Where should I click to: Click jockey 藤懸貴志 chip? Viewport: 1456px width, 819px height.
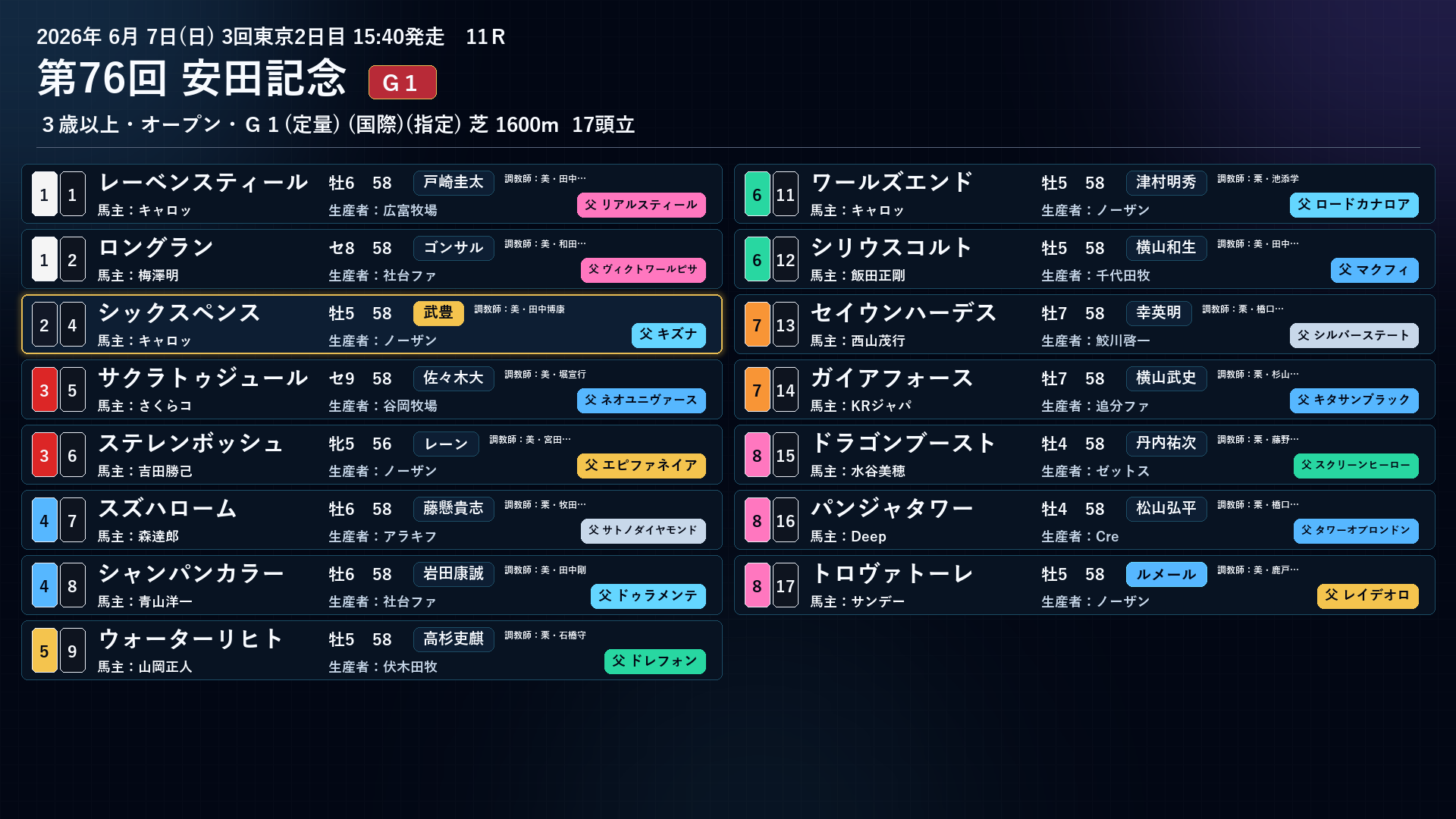(453, 509)
